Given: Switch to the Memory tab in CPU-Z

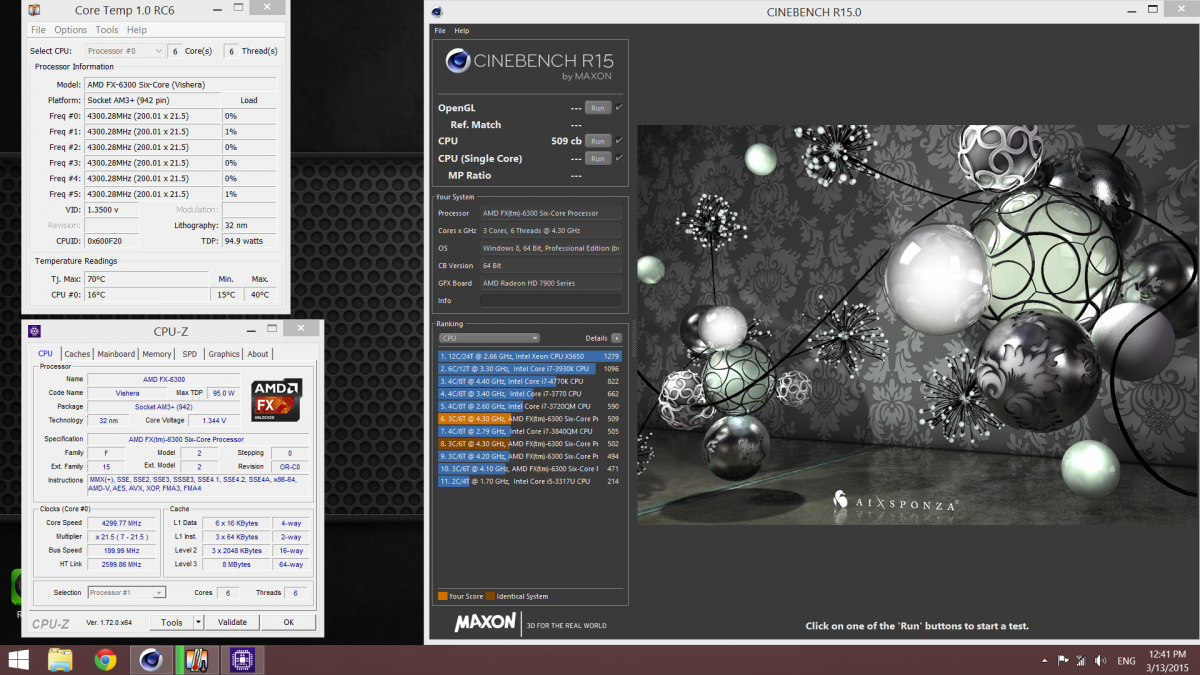Looking at the screenshot, I should 157,354.
